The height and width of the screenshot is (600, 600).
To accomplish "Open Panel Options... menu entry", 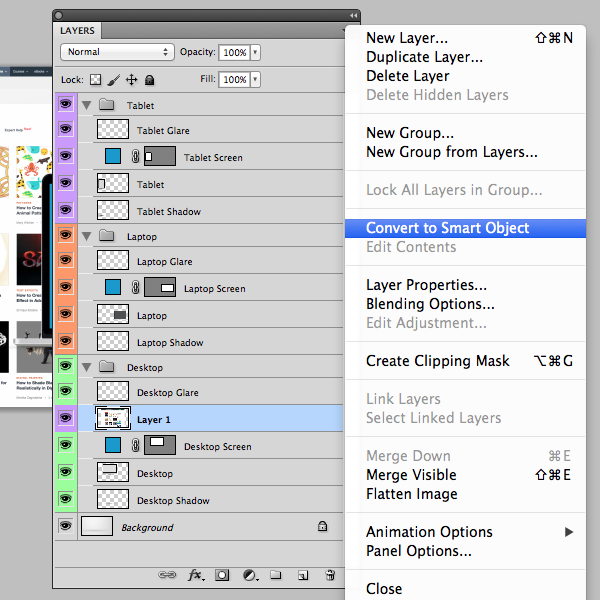I will (465, 551).
